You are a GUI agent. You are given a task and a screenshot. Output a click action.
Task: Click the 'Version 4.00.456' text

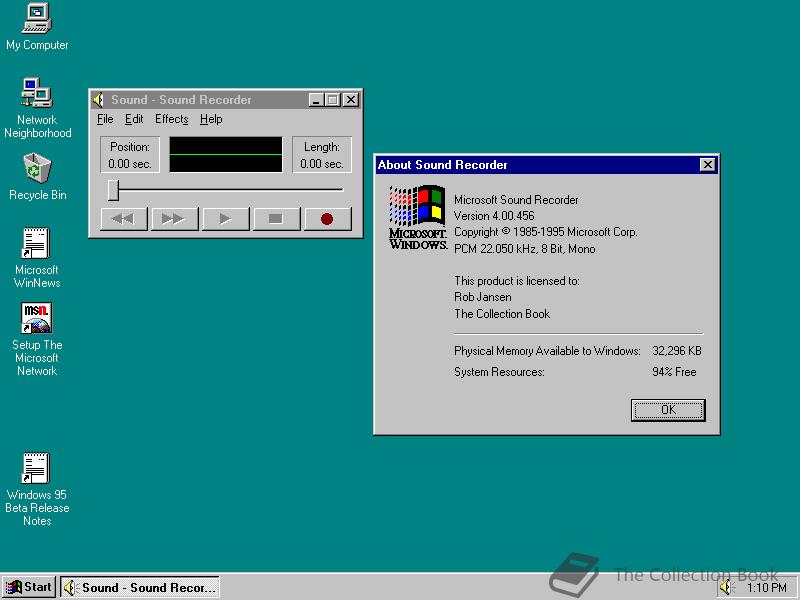[x=494, y=216]
